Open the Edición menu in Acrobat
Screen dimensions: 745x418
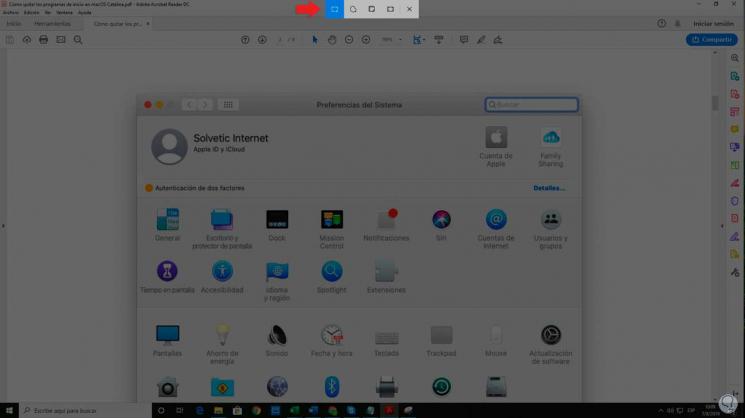pos(31,12)
